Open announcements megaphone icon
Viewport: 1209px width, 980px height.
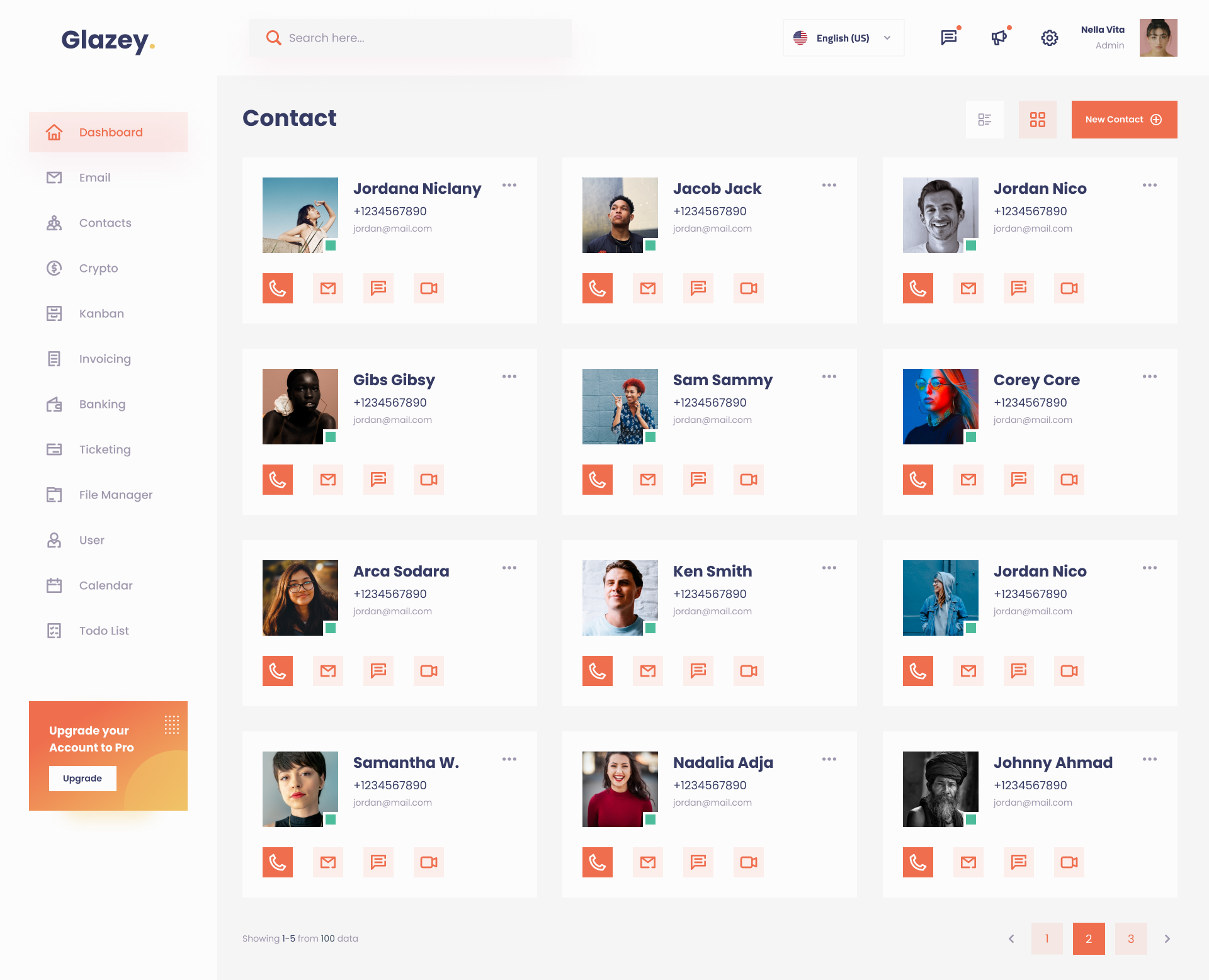999,38
